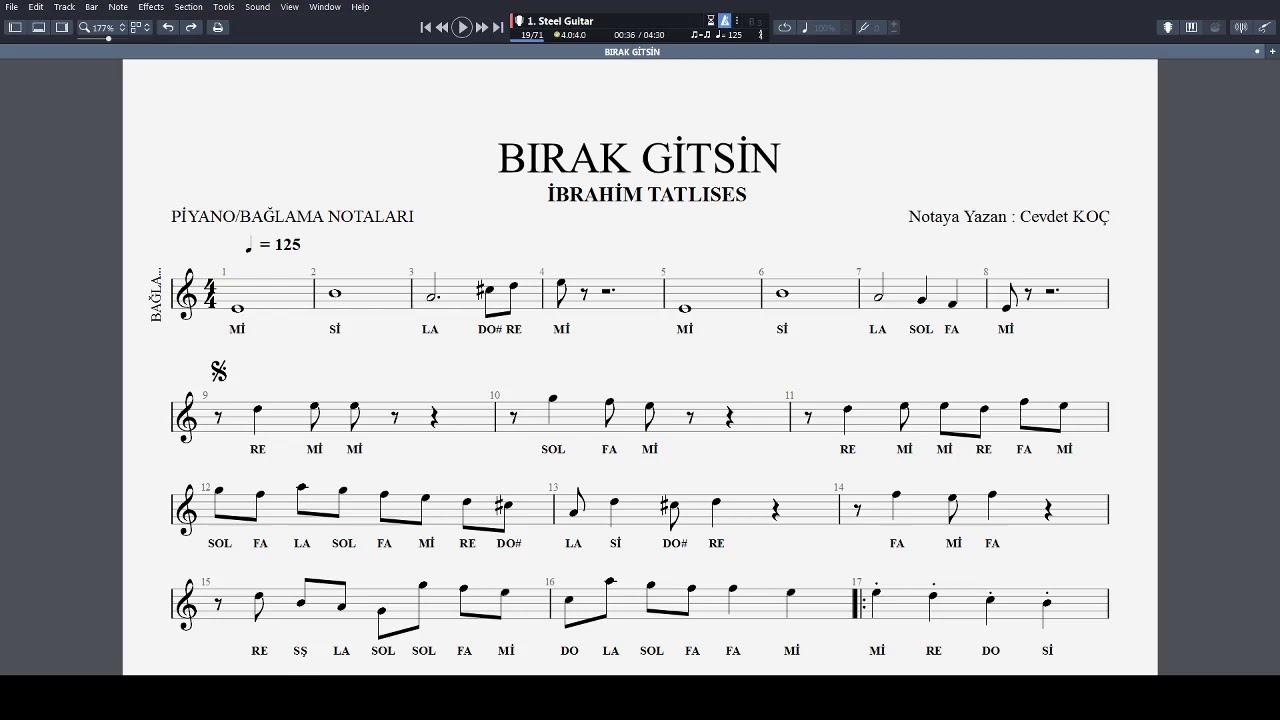Redo the last undone action
The image size is (1280, 720).
(191, 27)
